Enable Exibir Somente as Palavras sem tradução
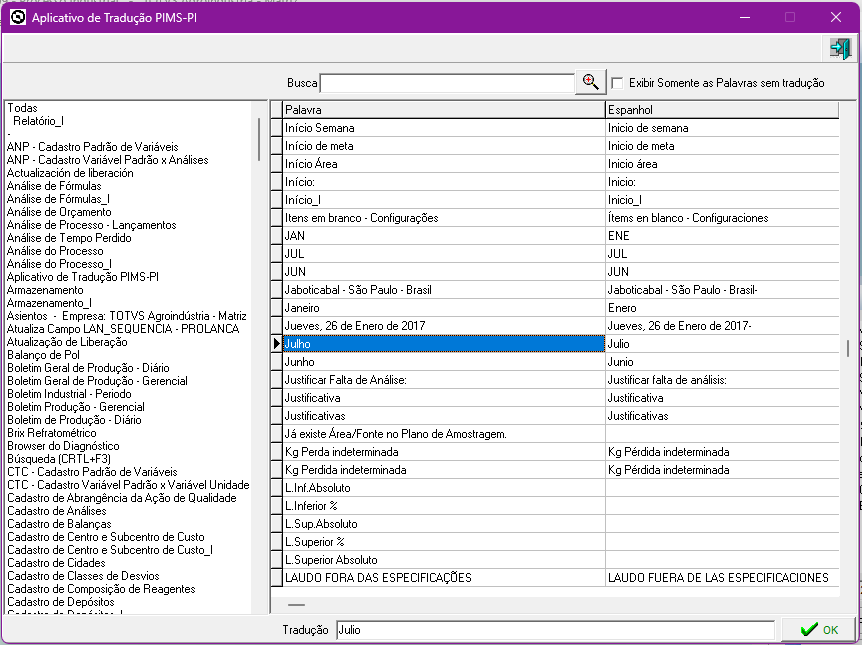Image resolution: width=862 pixels, height=645 pixels. tap(617, 83)
